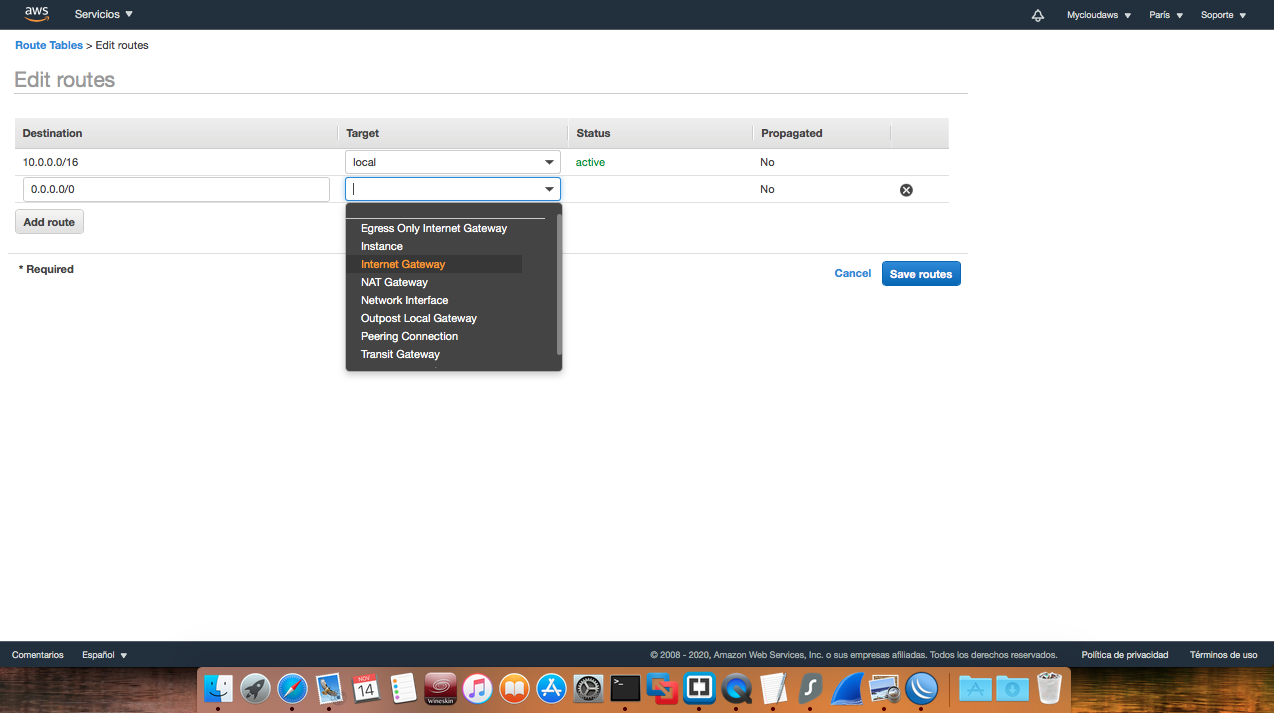The image size is (1274, 713).
Task: Open the Trash in the dock
Action: (x=1048, y=688)
